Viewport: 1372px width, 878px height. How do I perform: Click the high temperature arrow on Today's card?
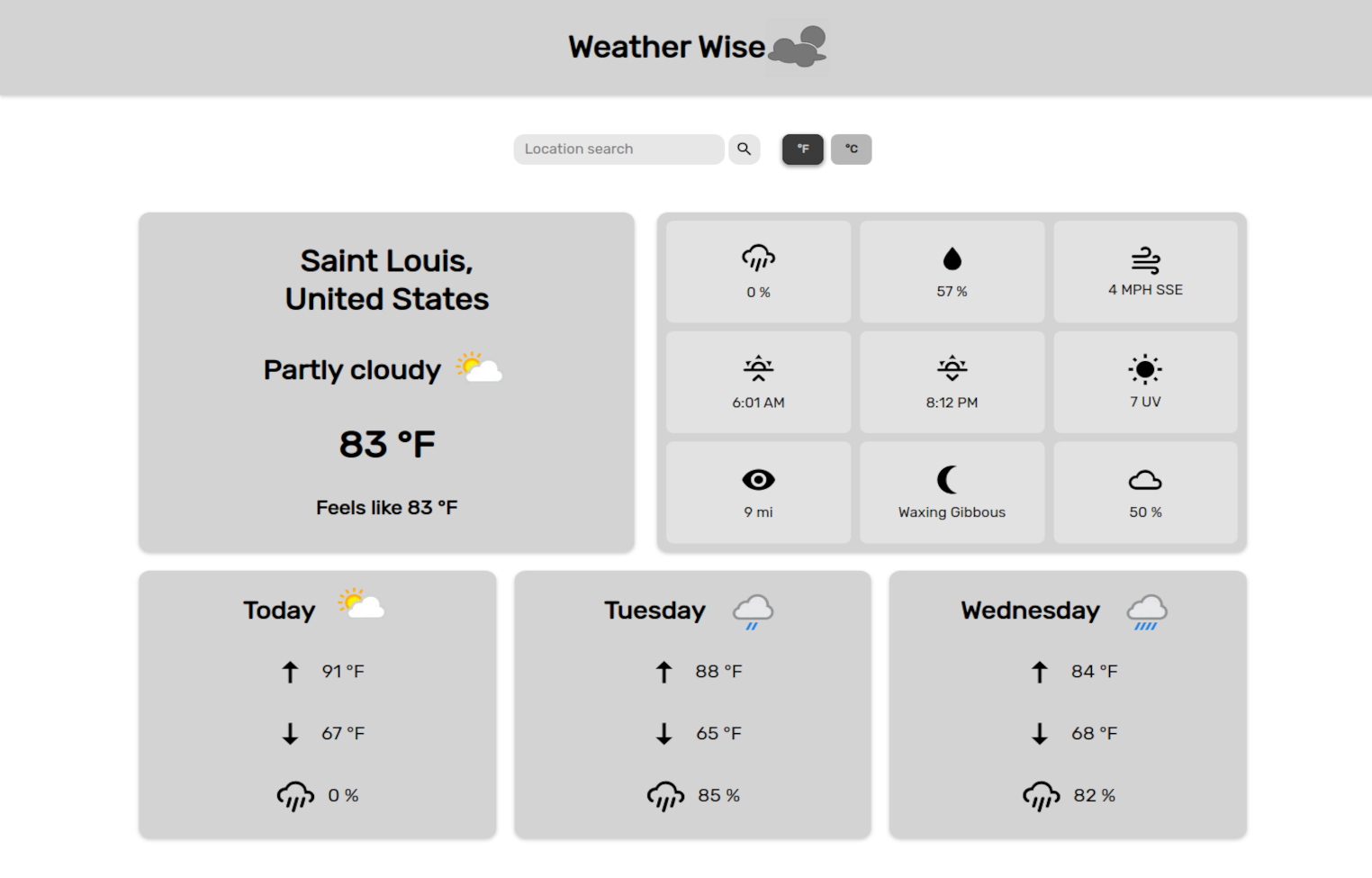click(290, 671)
